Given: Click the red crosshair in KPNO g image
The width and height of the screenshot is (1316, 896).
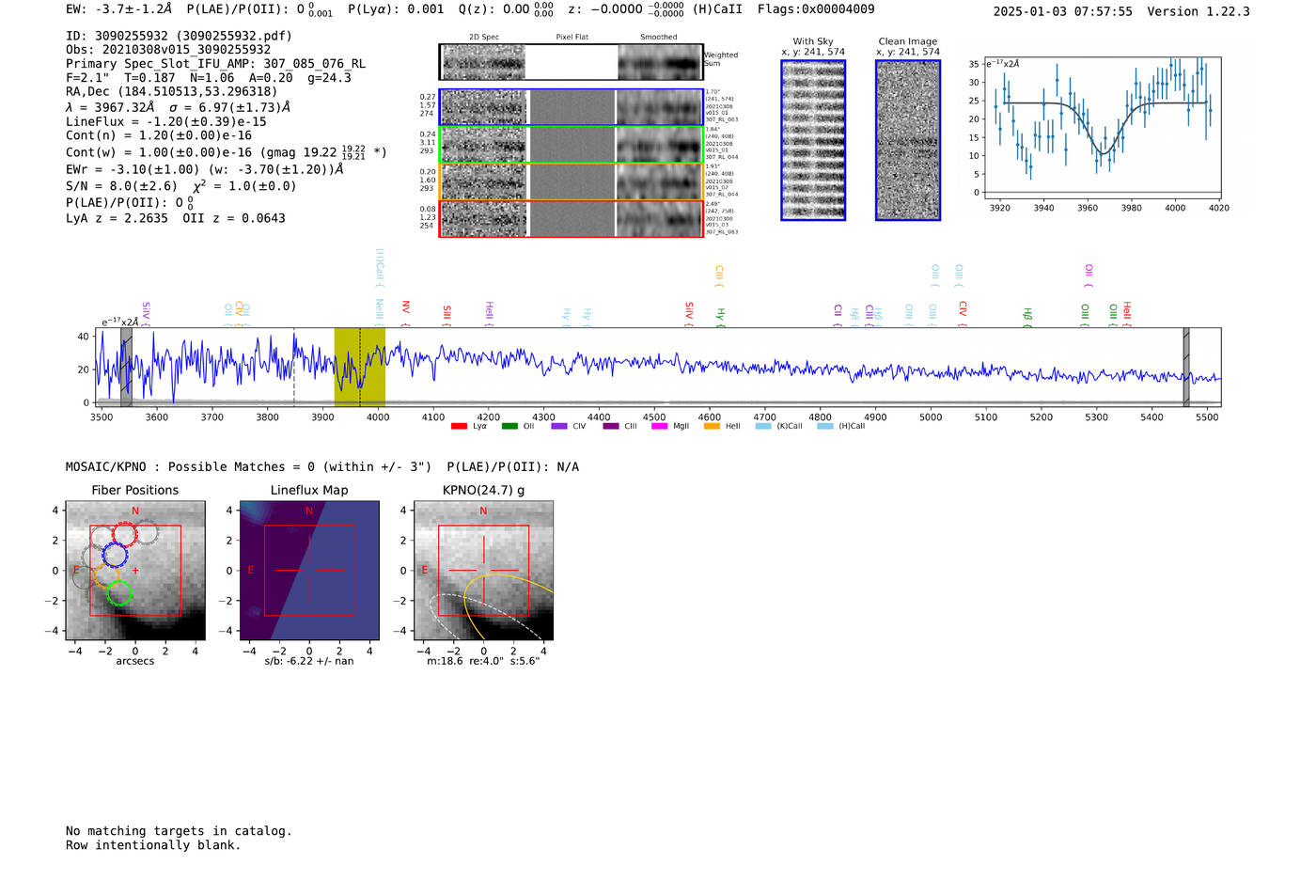Looking at the screenshot, I should 483,570.
